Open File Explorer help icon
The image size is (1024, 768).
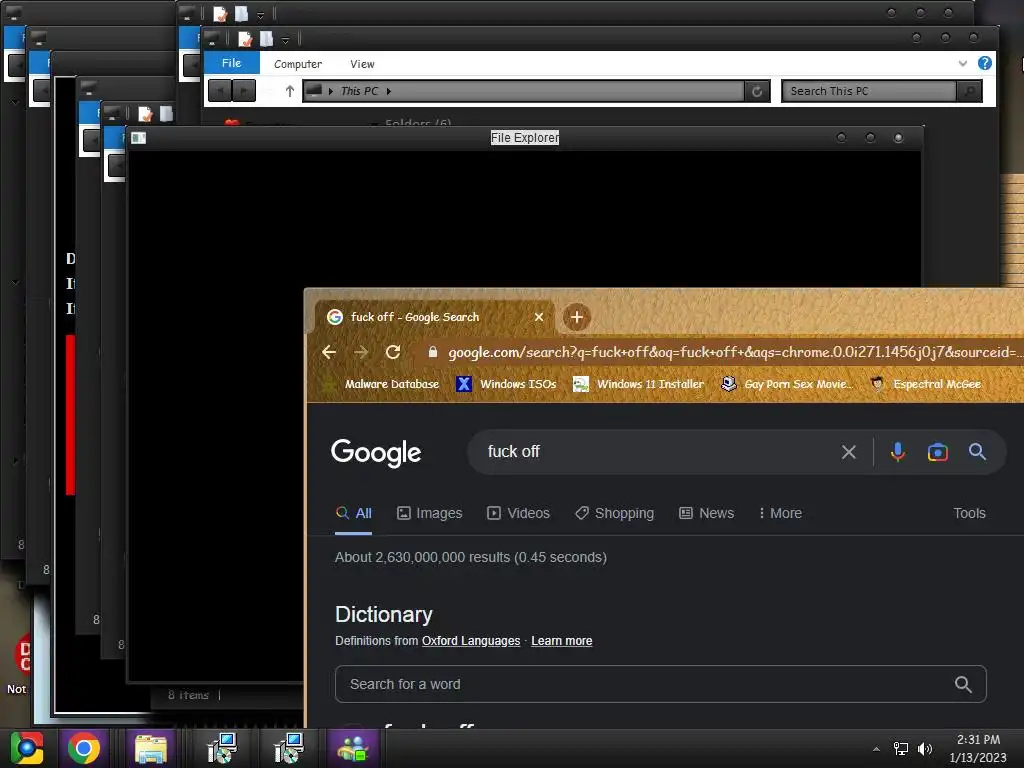985,63
